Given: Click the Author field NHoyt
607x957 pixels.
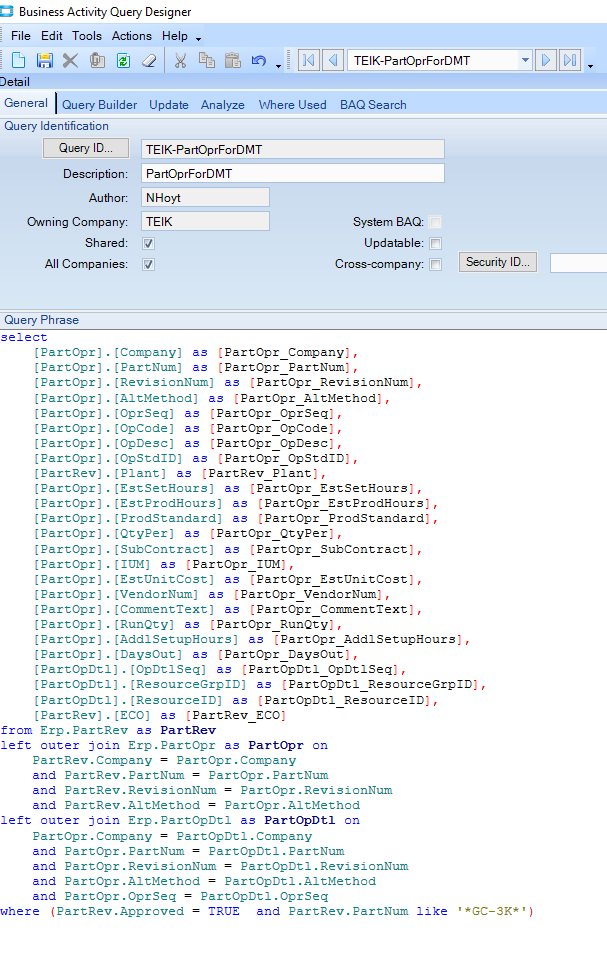Looking at the screenshot, I should click(x=206, y=198).
